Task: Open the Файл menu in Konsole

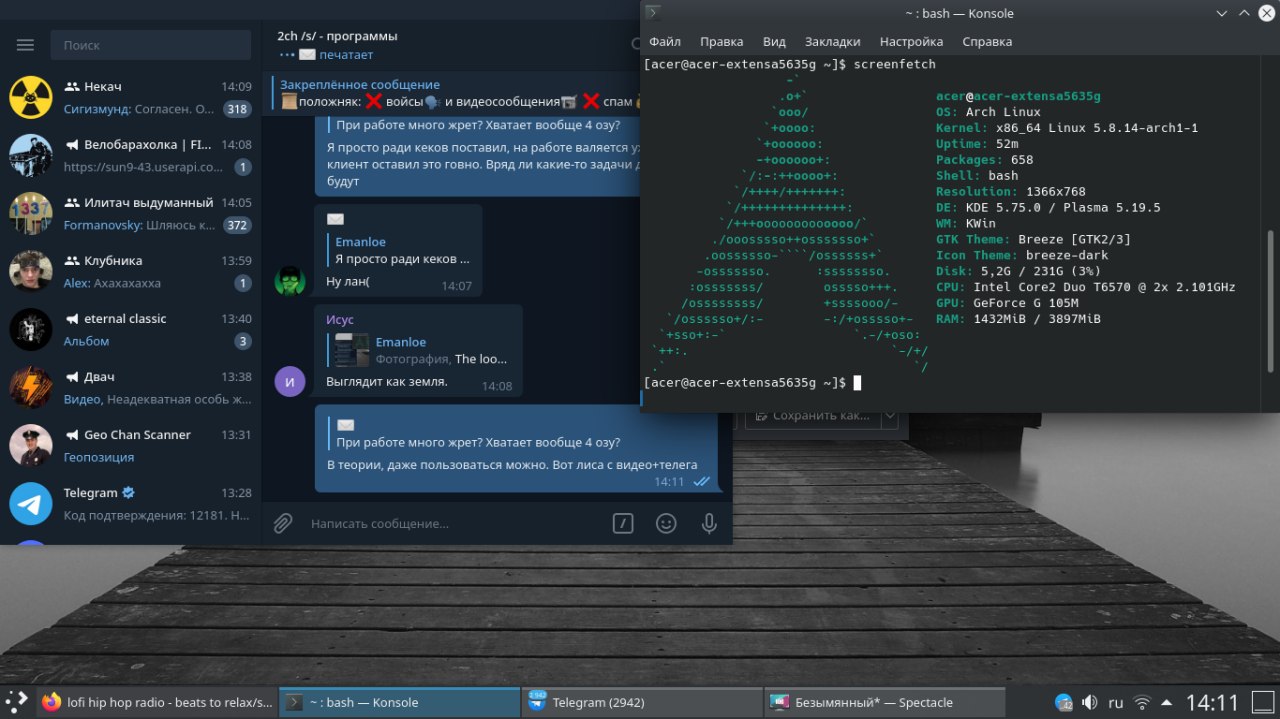Action: coord(665,42)
